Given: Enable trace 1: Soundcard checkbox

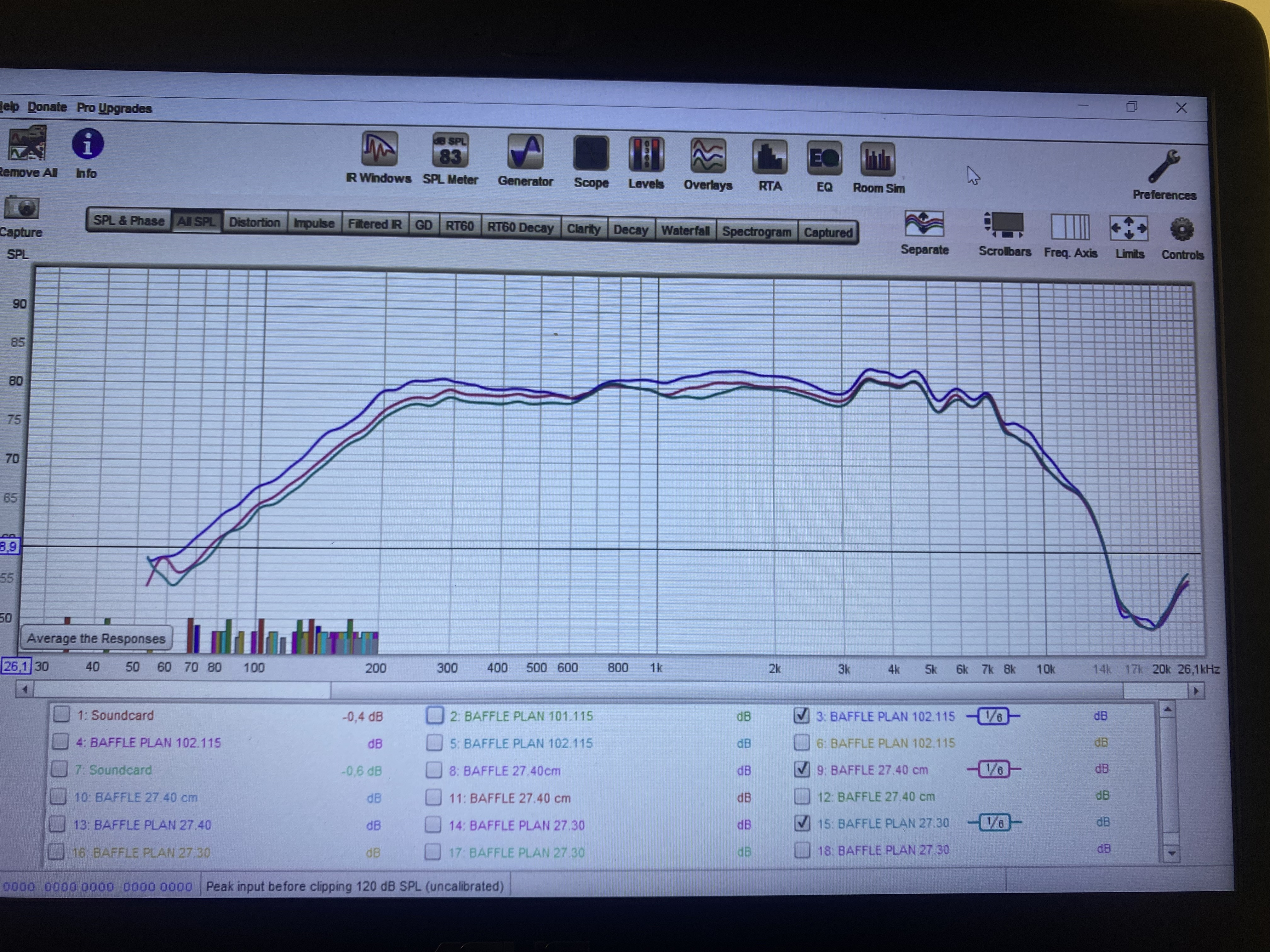Looking at the screenshot, I should (x=61, y=714).
